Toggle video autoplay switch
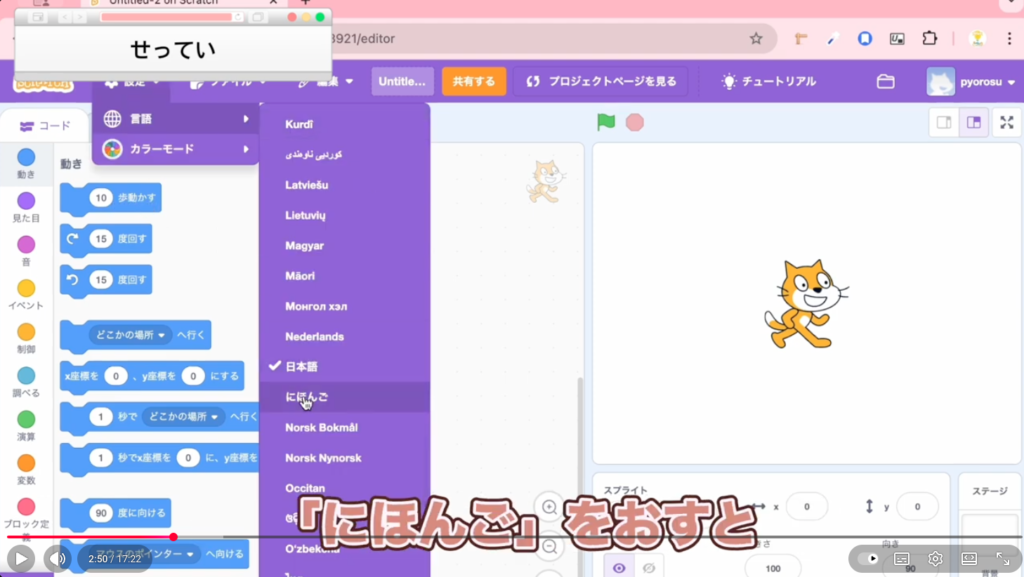Image resolution: width=1024 pixels, height=577 pixels. 868,559
